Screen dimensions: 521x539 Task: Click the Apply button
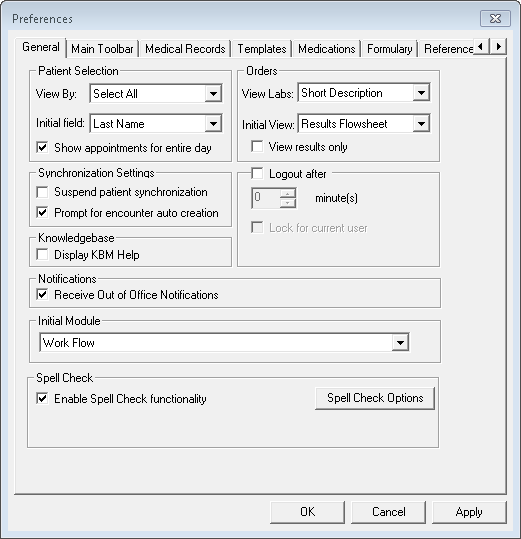pyautogui.click(x=469, y=512)
